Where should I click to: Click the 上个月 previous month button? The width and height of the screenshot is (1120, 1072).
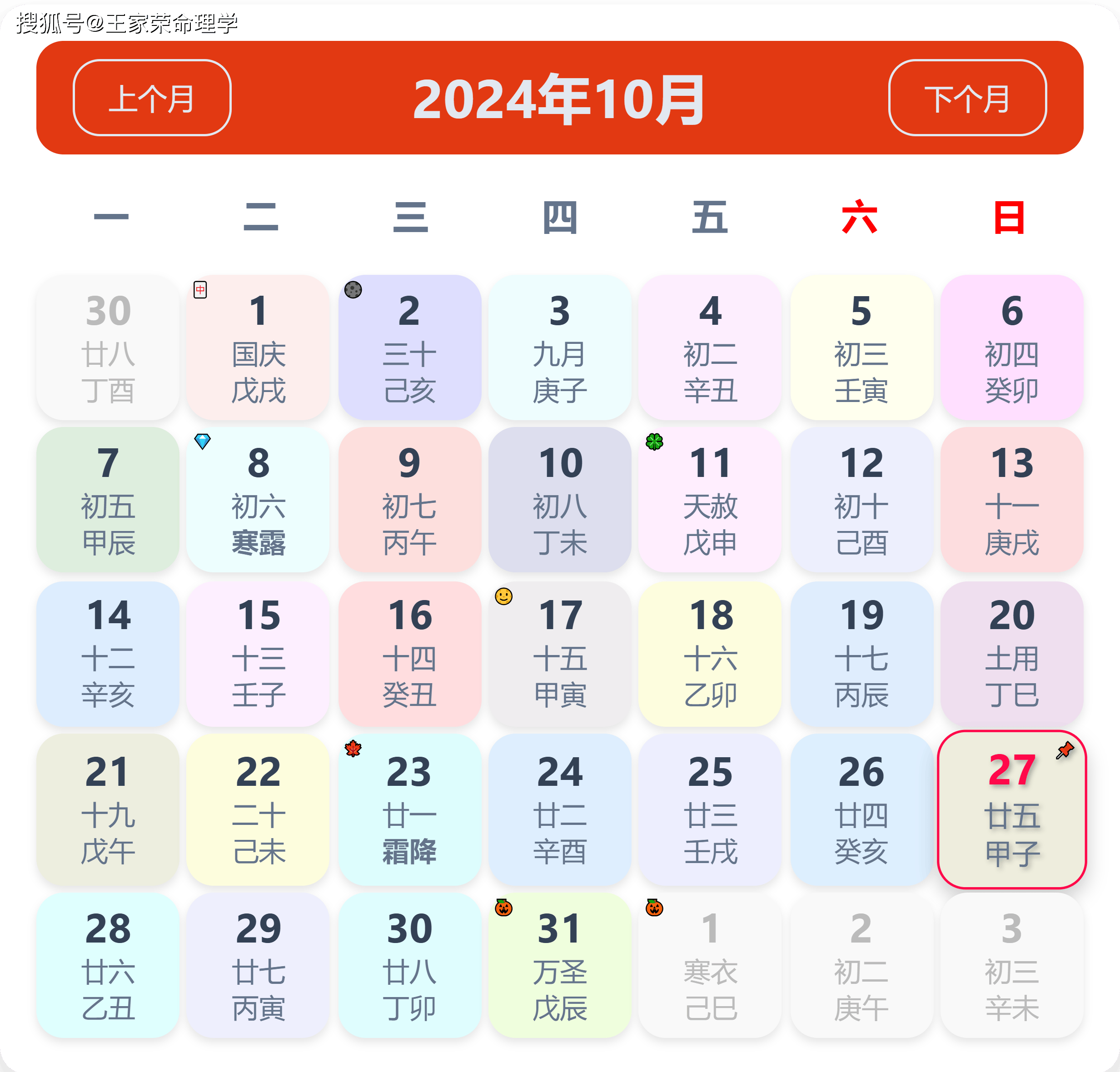point(152,98)
